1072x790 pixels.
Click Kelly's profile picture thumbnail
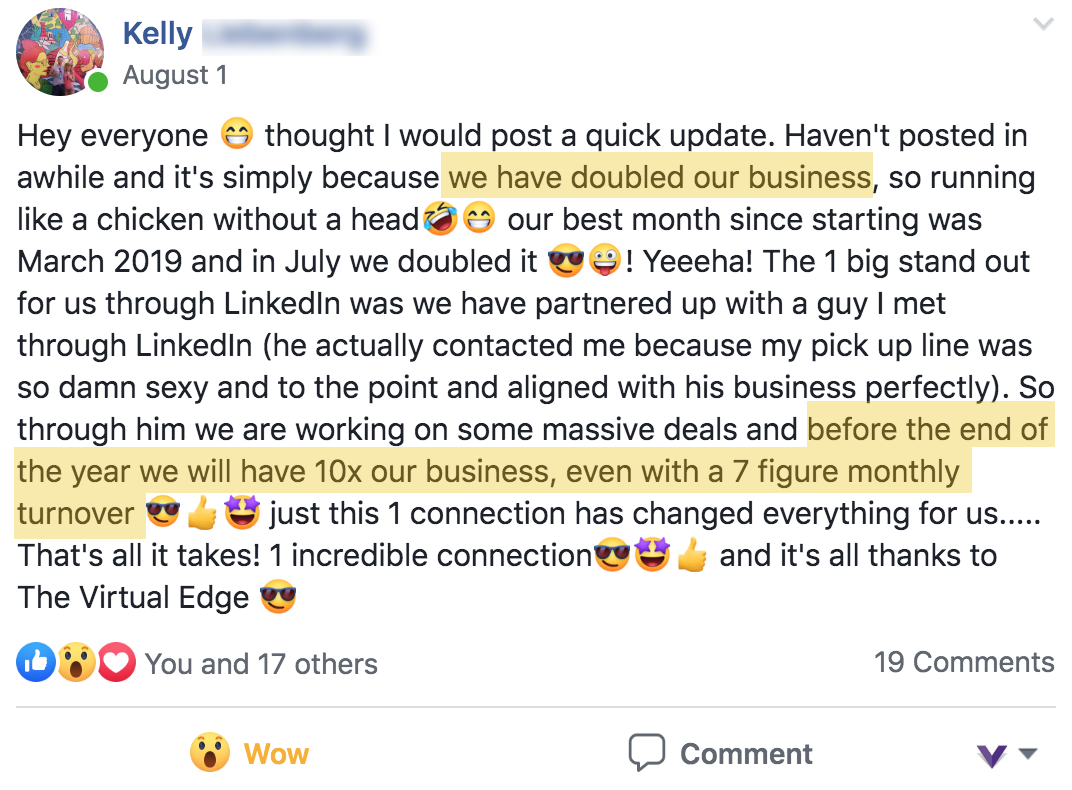[60, 52]
